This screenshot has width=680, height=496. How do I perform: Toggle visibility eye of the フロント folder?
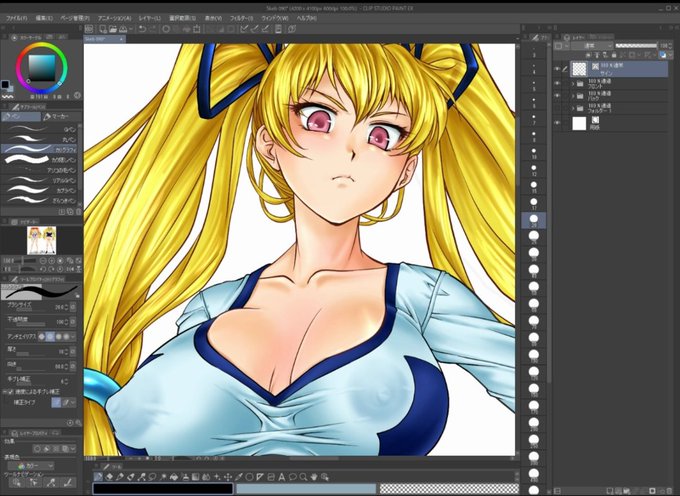coord(558,83)
